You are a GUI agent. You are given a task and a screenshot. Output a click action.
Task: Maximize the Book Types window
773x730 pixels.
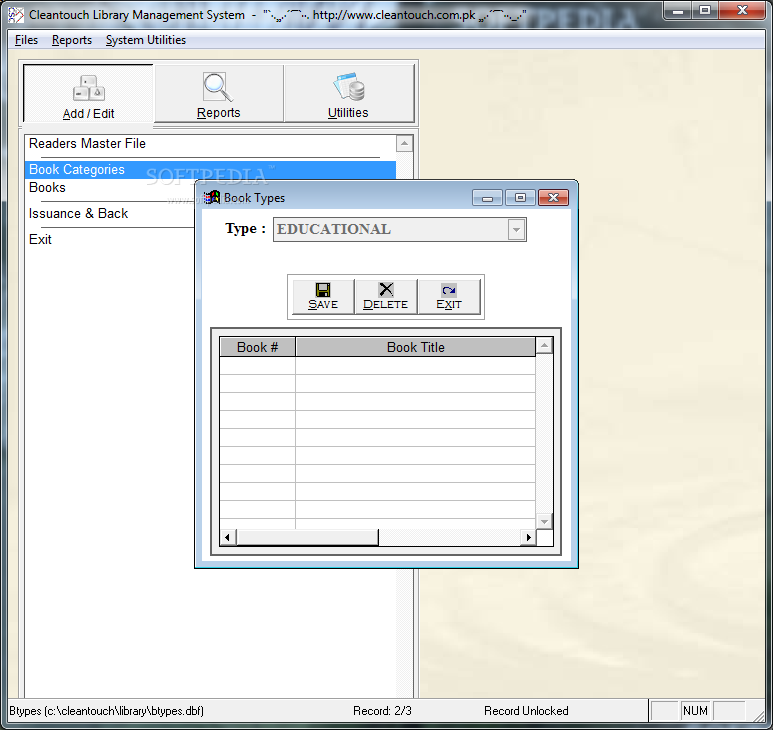(520, 198)
